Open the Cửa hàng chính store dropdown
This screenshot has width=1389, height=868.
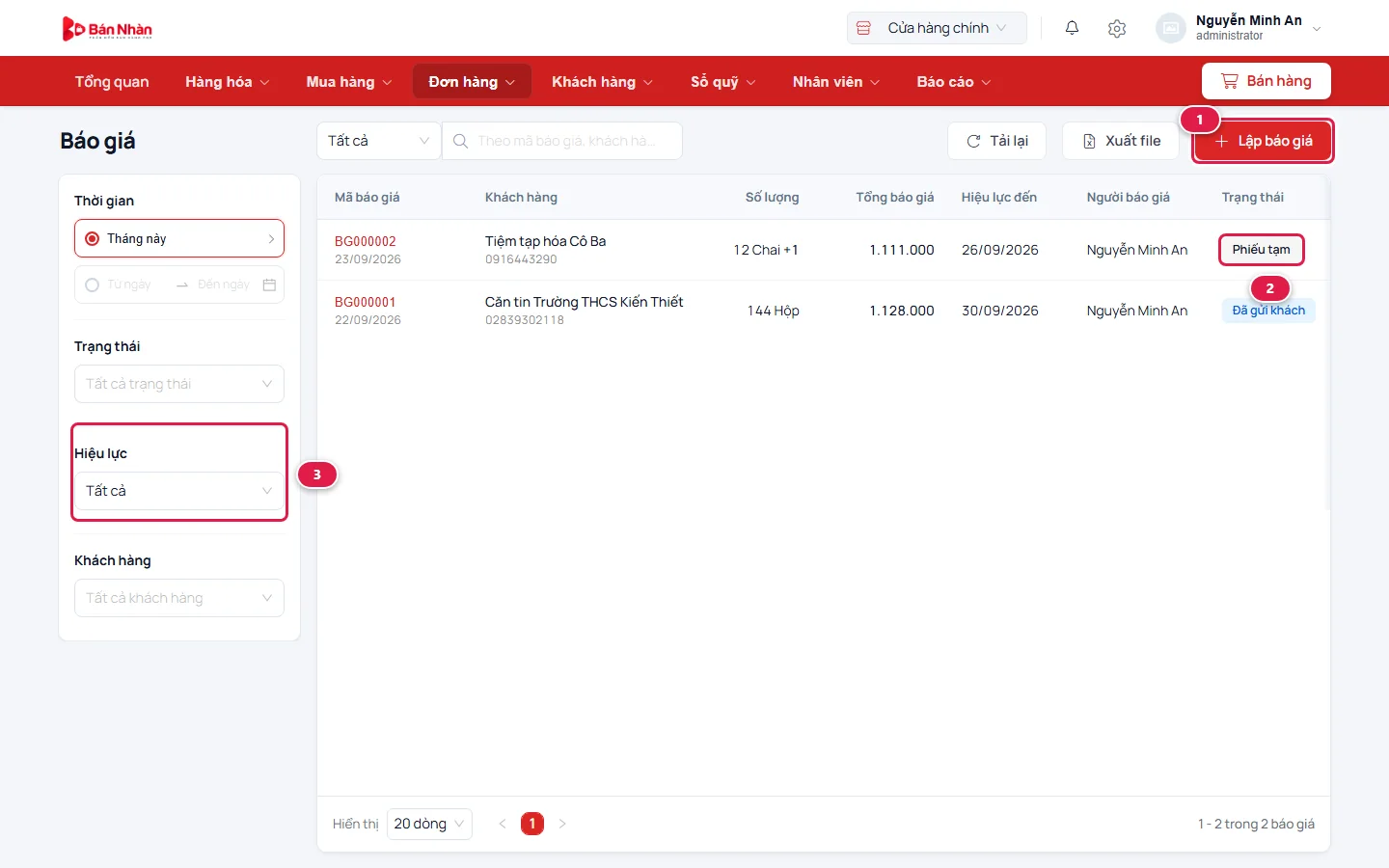[x=937, y=28]
